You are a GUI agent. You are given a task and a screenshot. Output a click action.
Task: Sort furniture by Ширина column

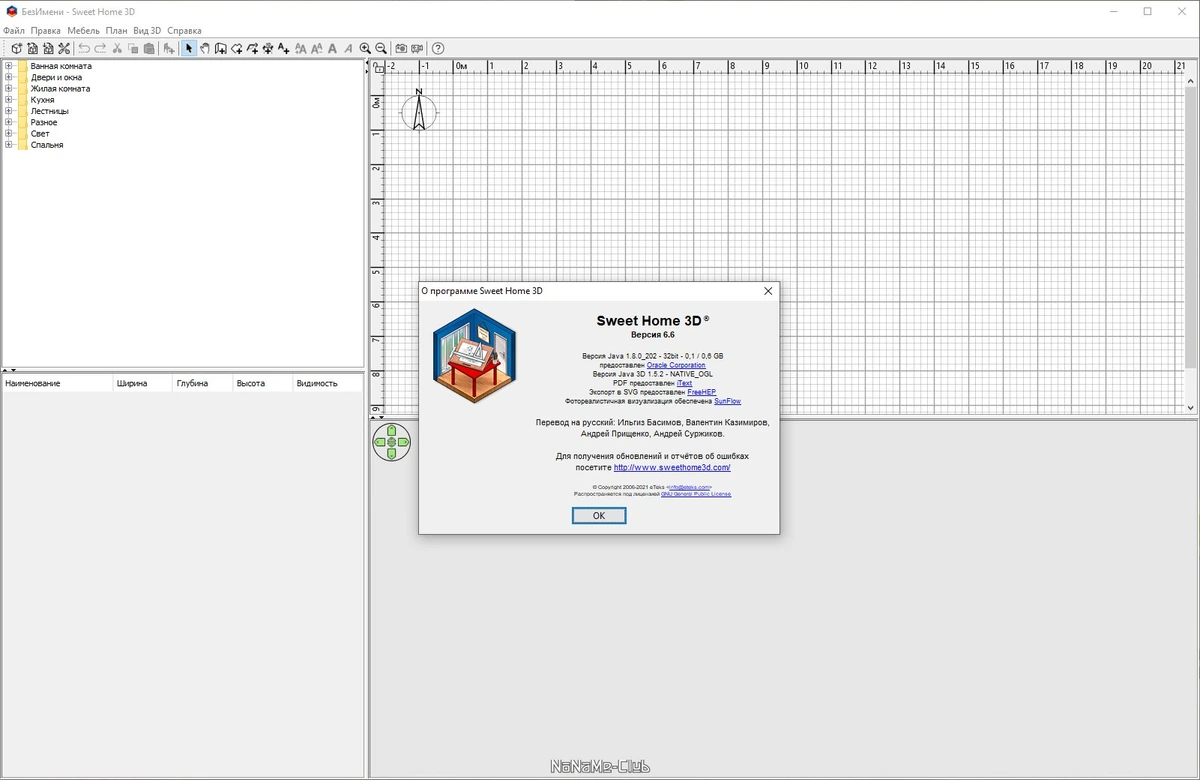click(x=142, y=383)
